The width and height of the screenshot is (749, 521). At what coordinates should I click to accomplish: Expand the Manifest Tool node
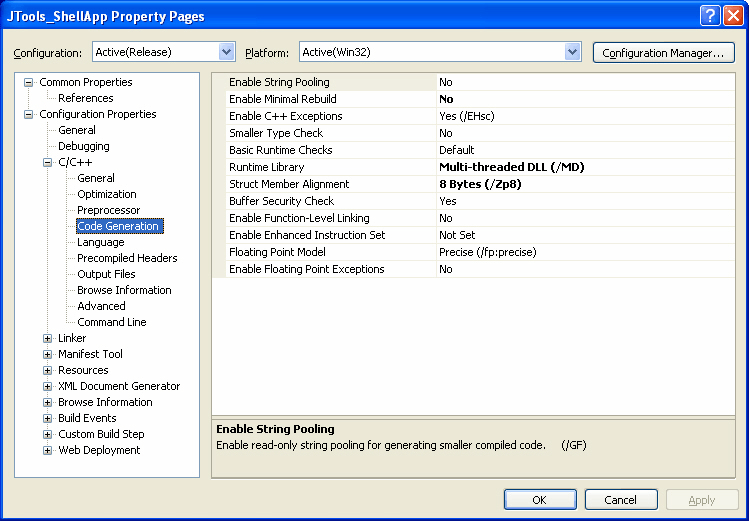(47, 354)
